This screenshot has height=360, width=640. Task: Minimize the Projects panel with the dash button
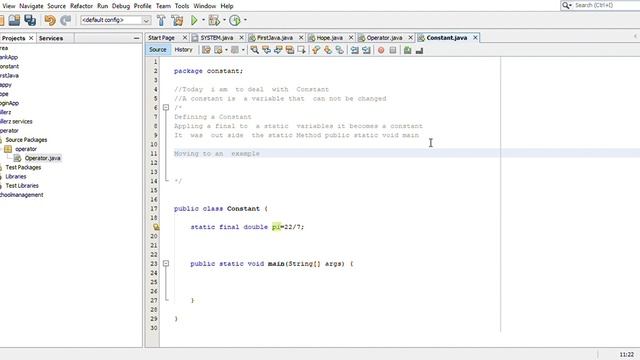[136, 38]
